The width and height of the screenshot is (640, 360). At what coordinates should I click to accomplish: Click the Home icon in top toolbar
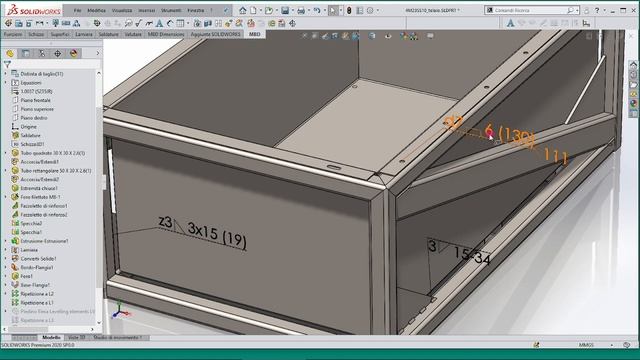242,11
